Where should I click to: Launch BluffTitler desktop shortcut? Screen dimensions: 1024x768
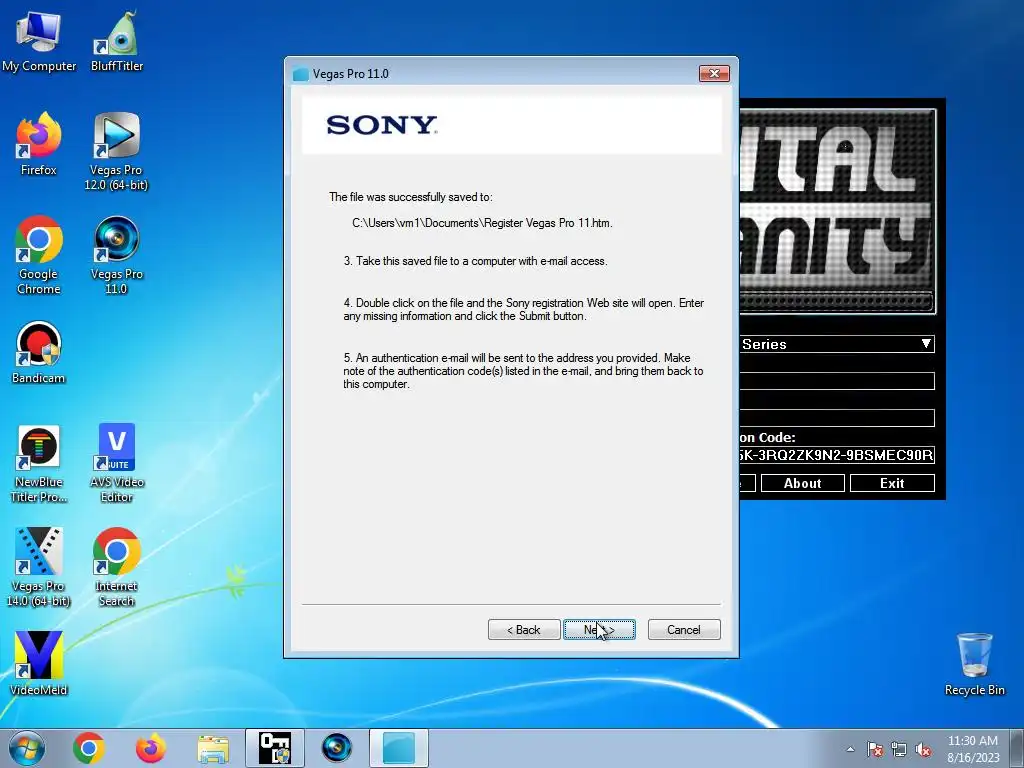tap(117, 40)
